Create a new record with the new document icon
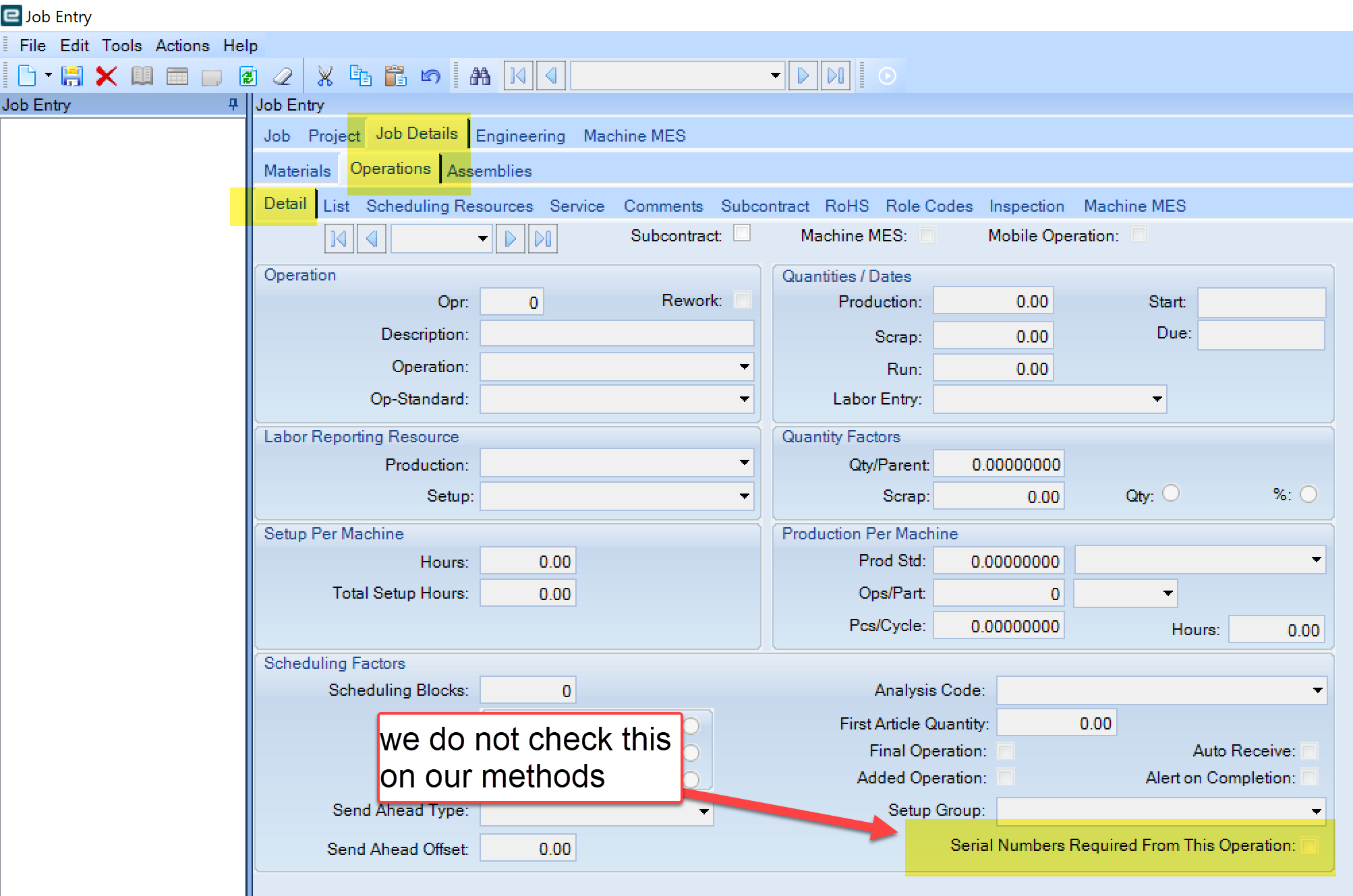The width and height of the screenshot is (1353, 896). tap(27, 76)
